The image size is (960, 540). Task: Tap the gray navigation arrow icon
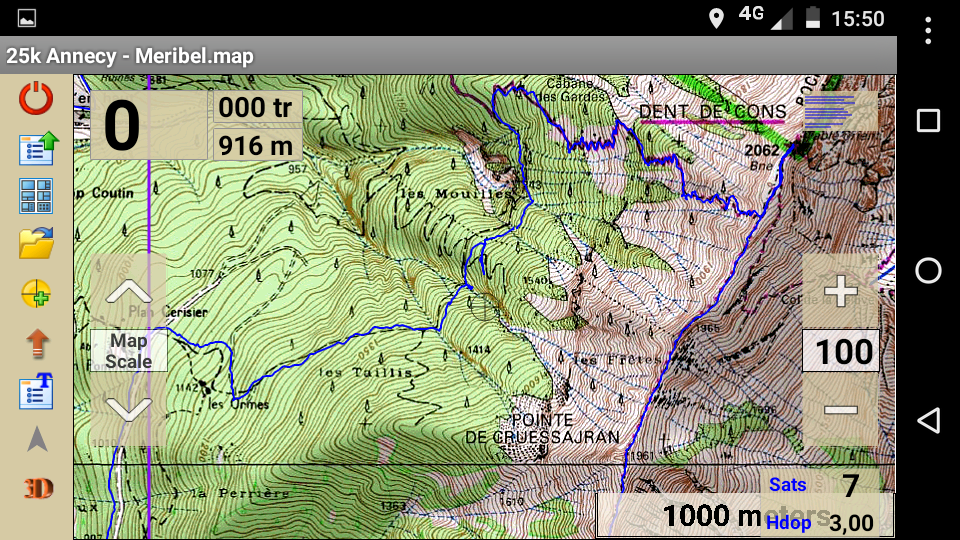[36, 439]
